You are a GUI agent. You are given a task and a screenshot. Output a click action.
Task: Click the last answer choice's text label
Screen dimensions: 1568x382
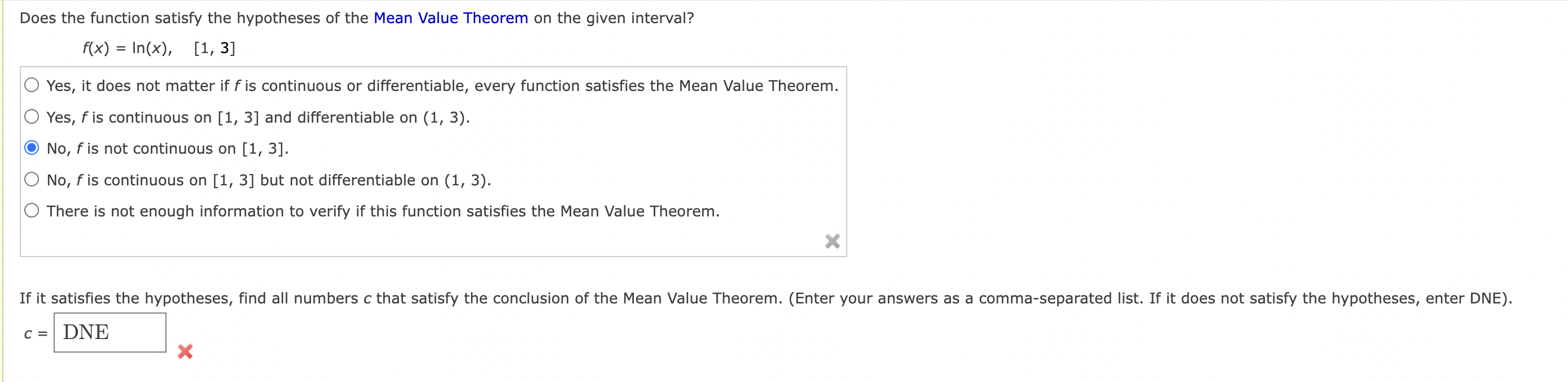382,211
